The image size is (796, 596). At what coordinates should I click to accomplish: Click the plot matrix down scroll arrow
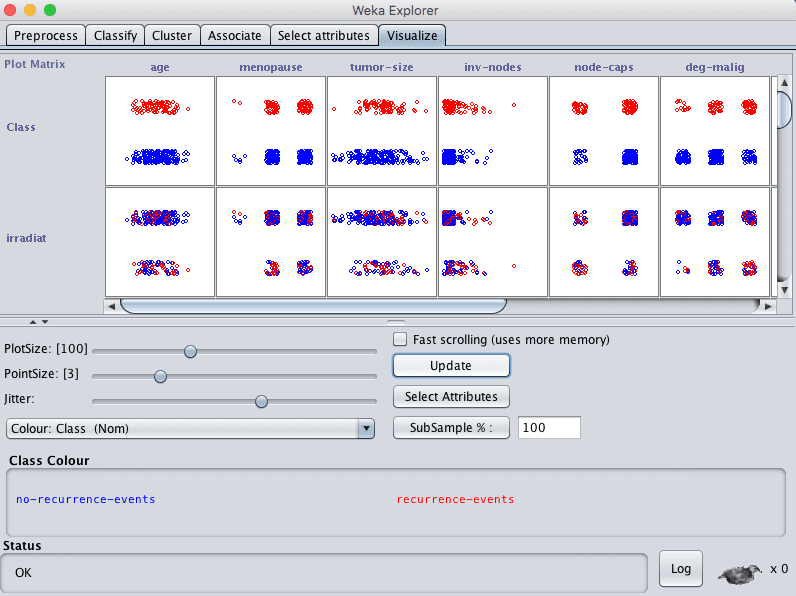pos(784,290)
